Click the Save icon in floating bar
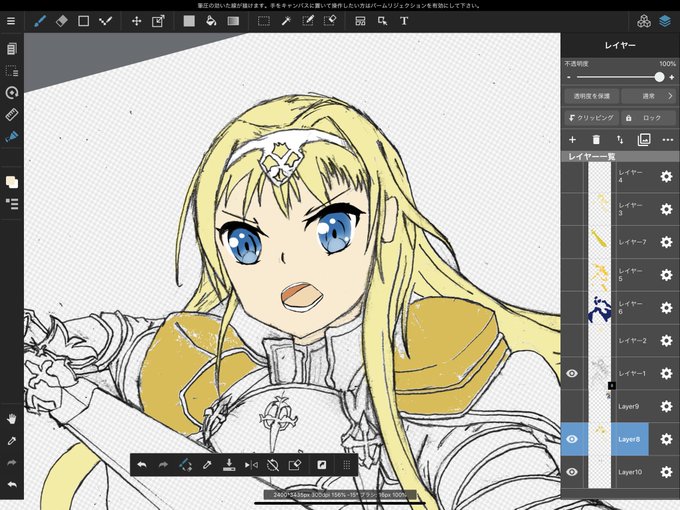Viewport: 680px width, 510px height. 229,465
